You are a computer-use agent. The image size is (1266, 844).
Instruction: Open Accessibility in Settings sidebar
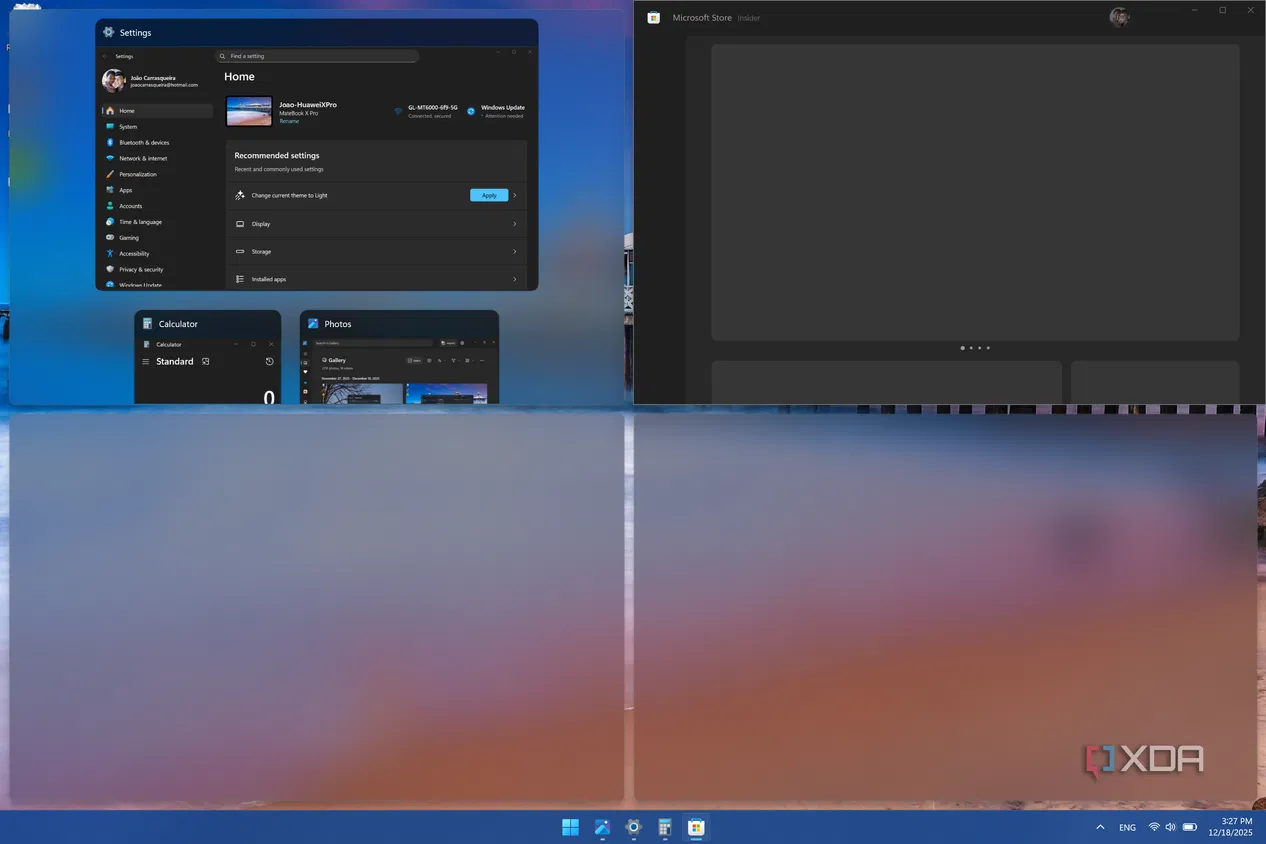[x=157, y=254]
